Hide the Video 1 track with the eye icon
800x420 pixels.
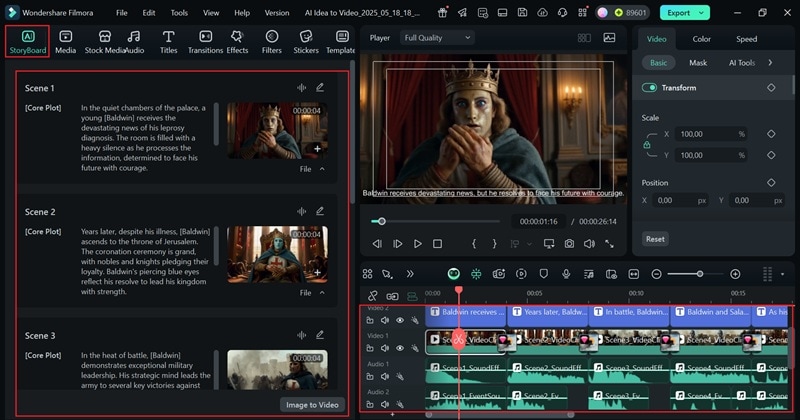[x=399, y=348]
